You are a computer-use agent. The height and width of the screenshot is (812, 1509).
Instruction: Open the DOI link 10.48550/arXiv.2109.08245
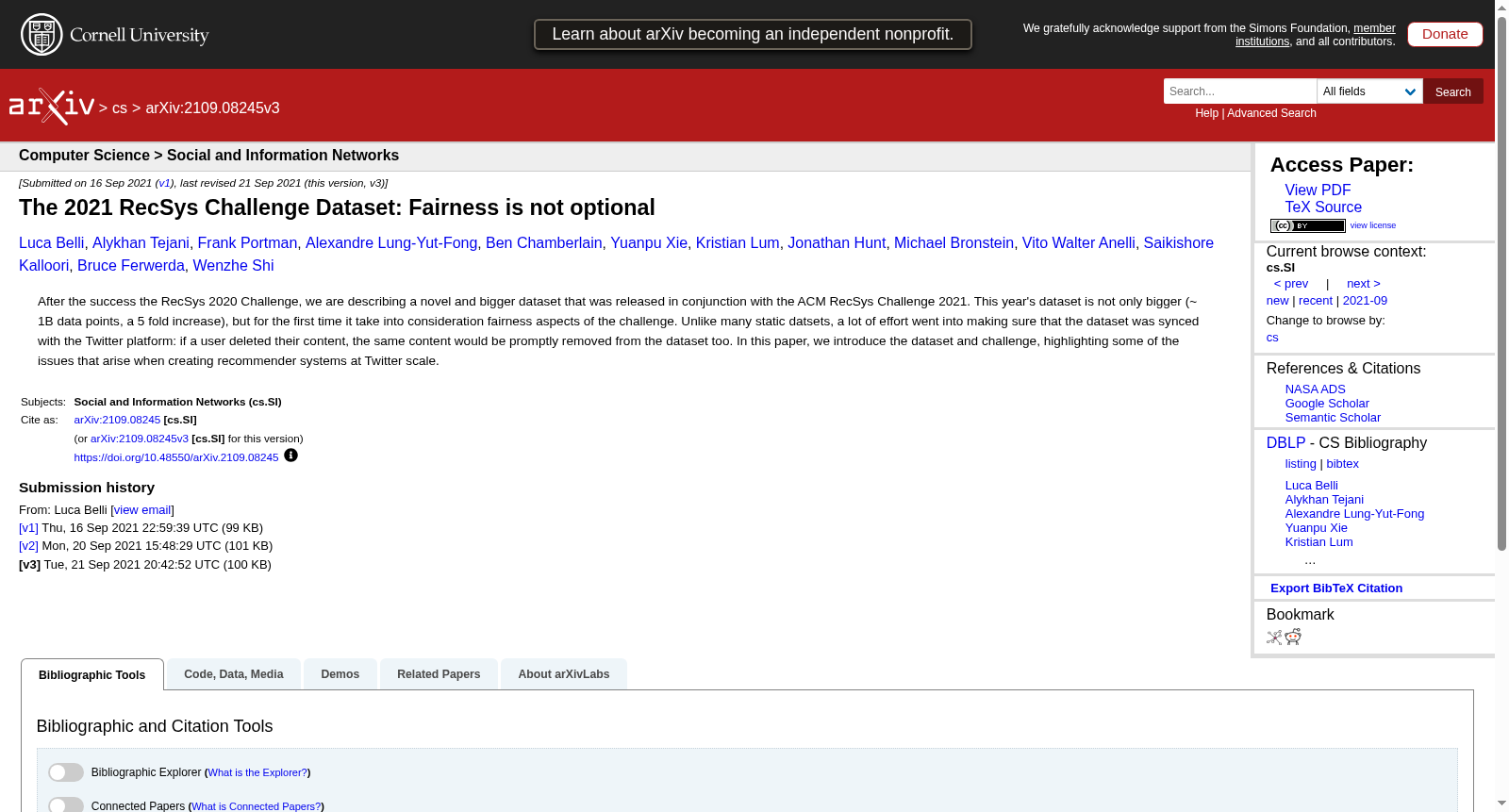tap(176, 457)
